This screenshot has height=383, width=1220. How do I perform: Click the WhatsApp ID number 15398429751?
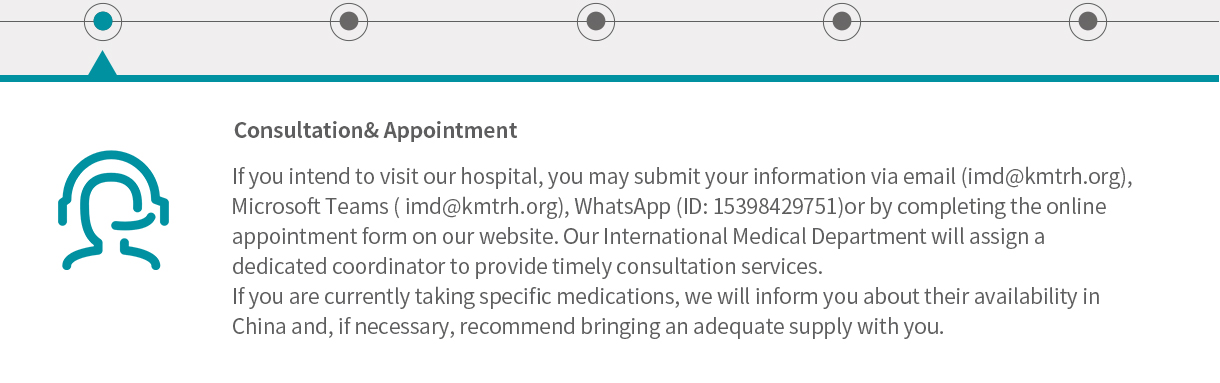coord(775,207)
